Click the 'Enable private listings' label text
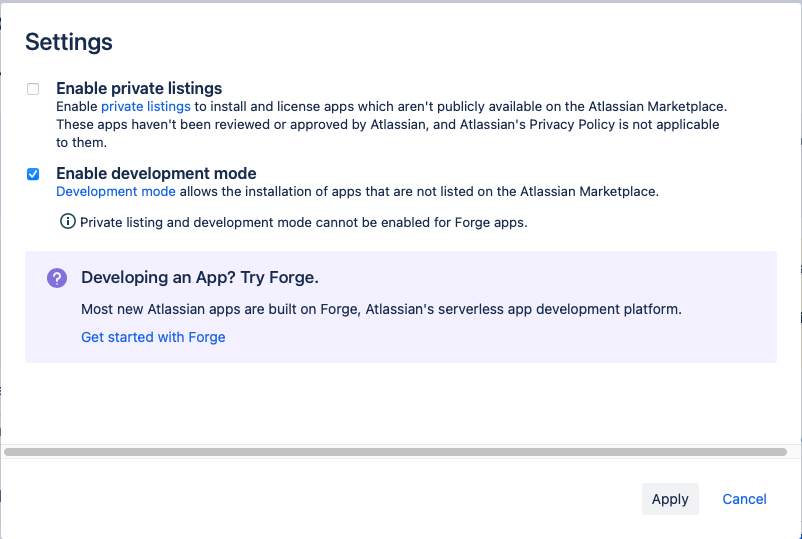Screen dimensions: 802x539 tap(139, 88)
